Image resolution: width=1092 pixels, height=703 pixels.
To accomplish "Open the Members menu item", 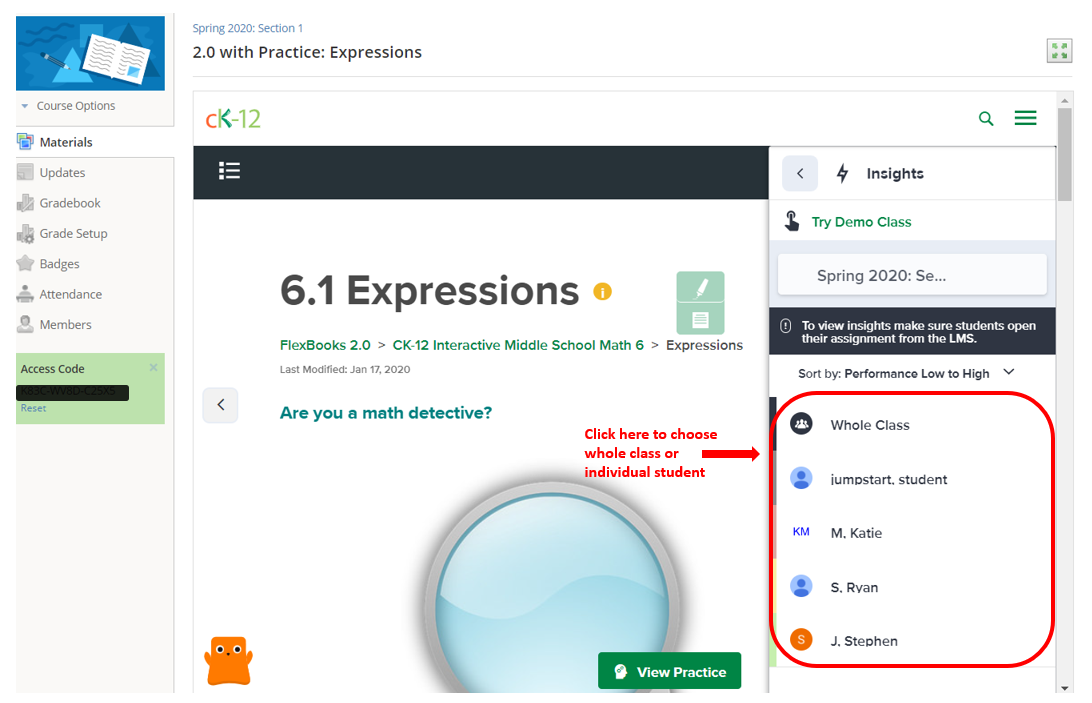I will (x=65, y=325).
